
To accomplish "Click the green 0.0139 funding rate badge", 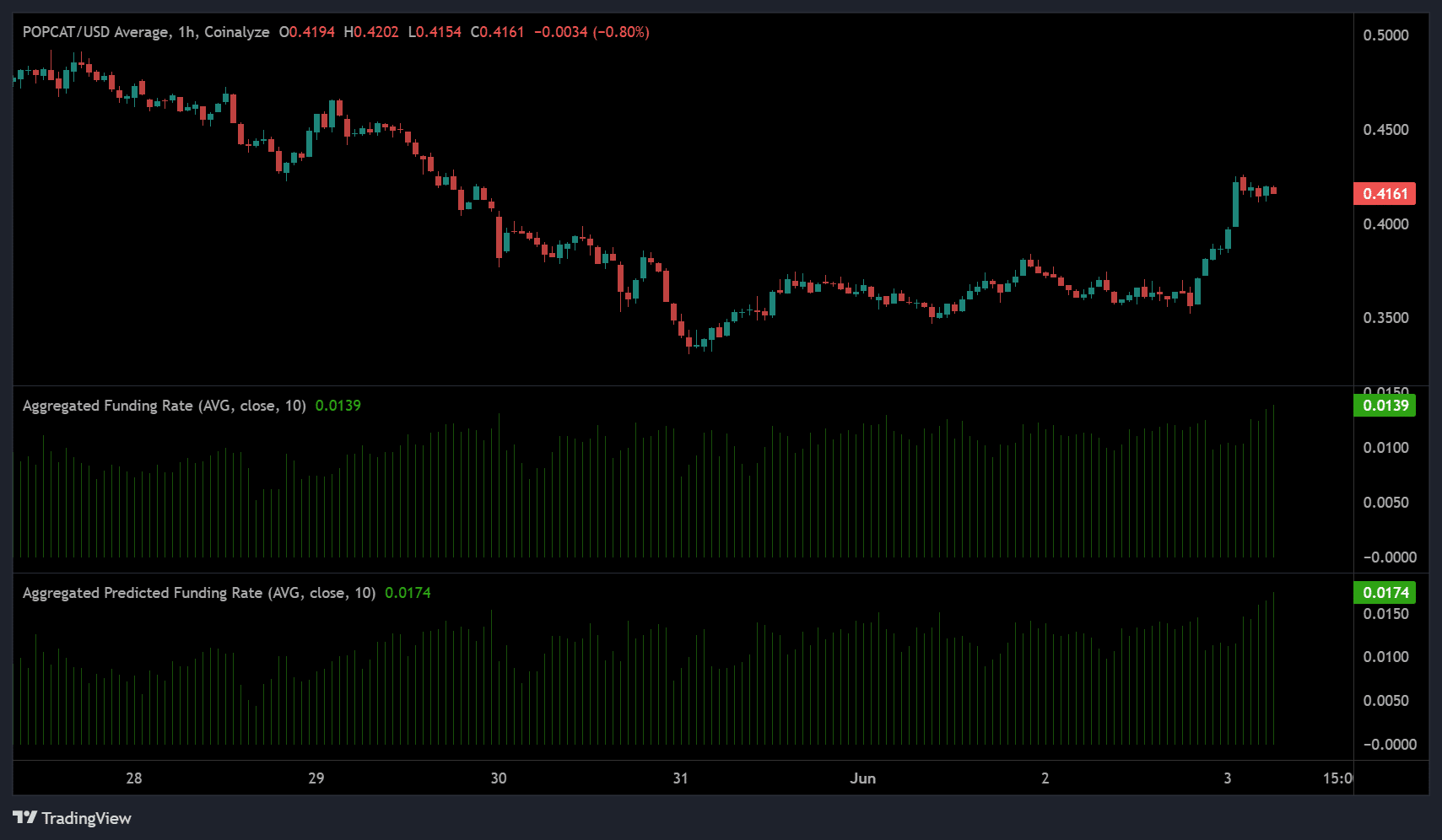I will click(1385, 406).
